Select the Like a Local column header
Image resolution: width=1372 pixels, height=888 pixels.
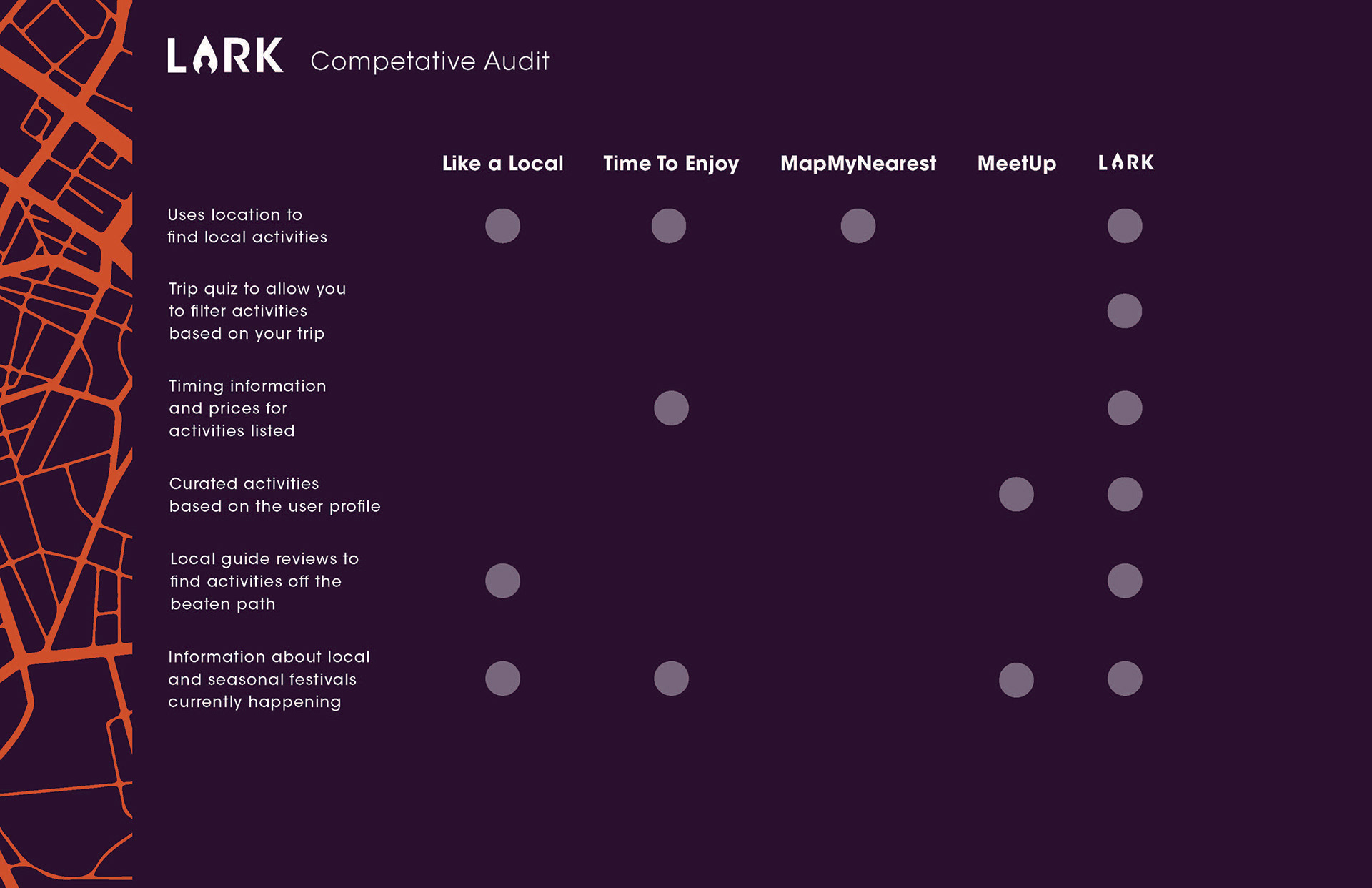point(502,164)
